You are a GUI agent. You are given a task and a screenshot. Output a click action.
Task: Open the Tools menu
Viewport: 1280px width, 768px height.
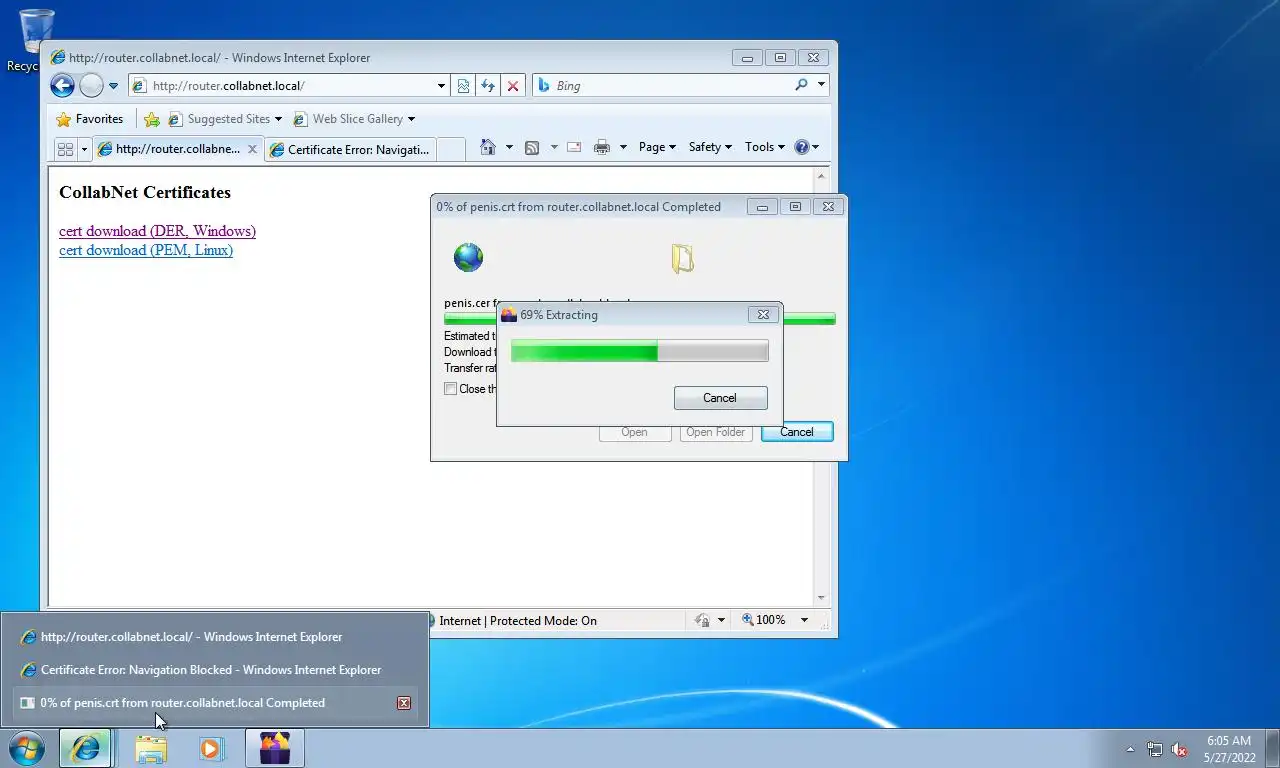point(764,147)
